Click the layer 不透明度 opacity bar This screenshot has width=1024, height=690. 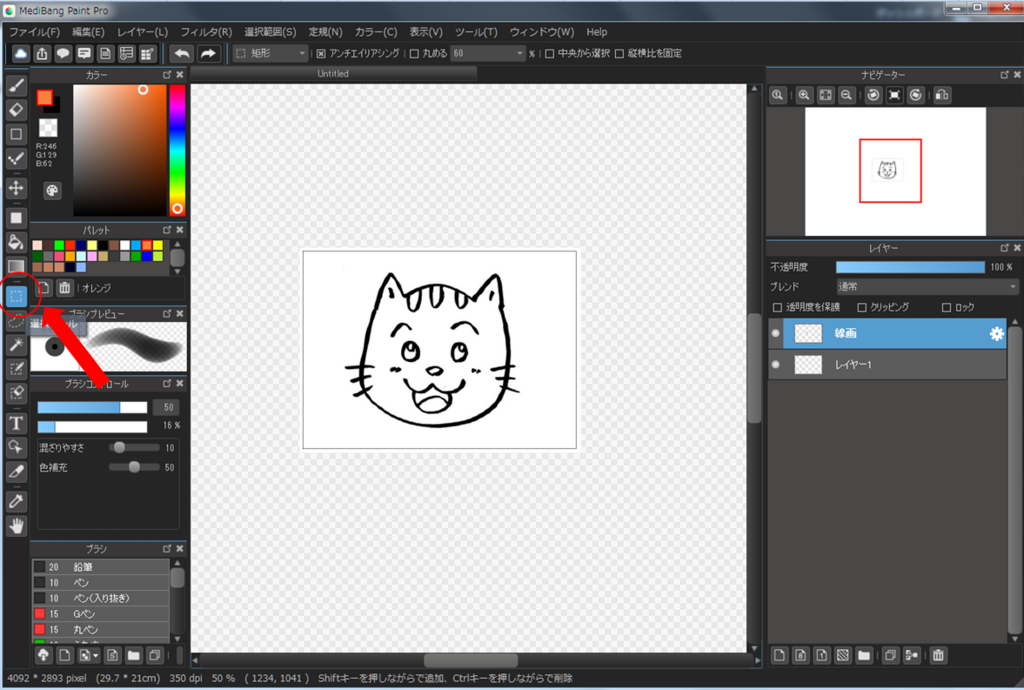pos(910,267)
